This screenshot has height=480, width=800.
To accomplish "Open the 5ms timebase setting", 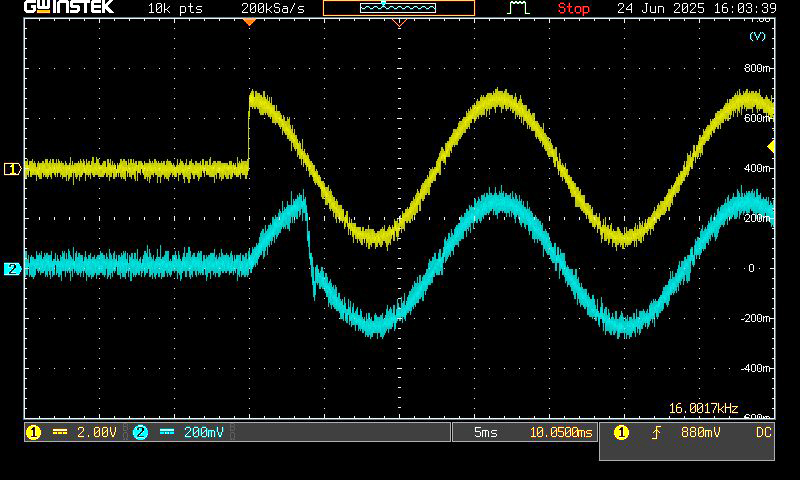I will click(x=485, y=432).
